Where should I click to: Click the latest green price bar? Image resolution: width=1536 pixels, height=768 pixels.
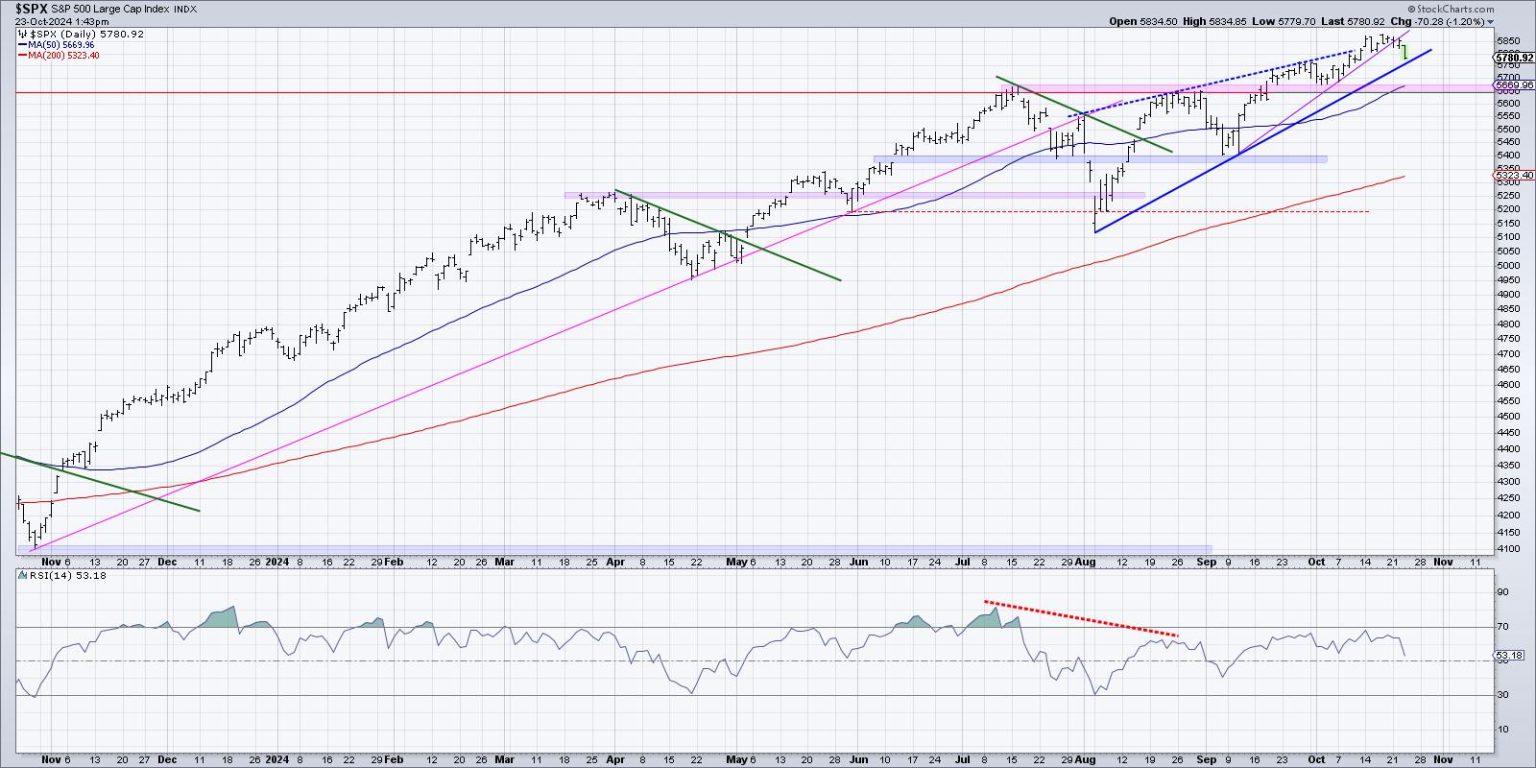pyautogui.click(x=1405, y=51)
